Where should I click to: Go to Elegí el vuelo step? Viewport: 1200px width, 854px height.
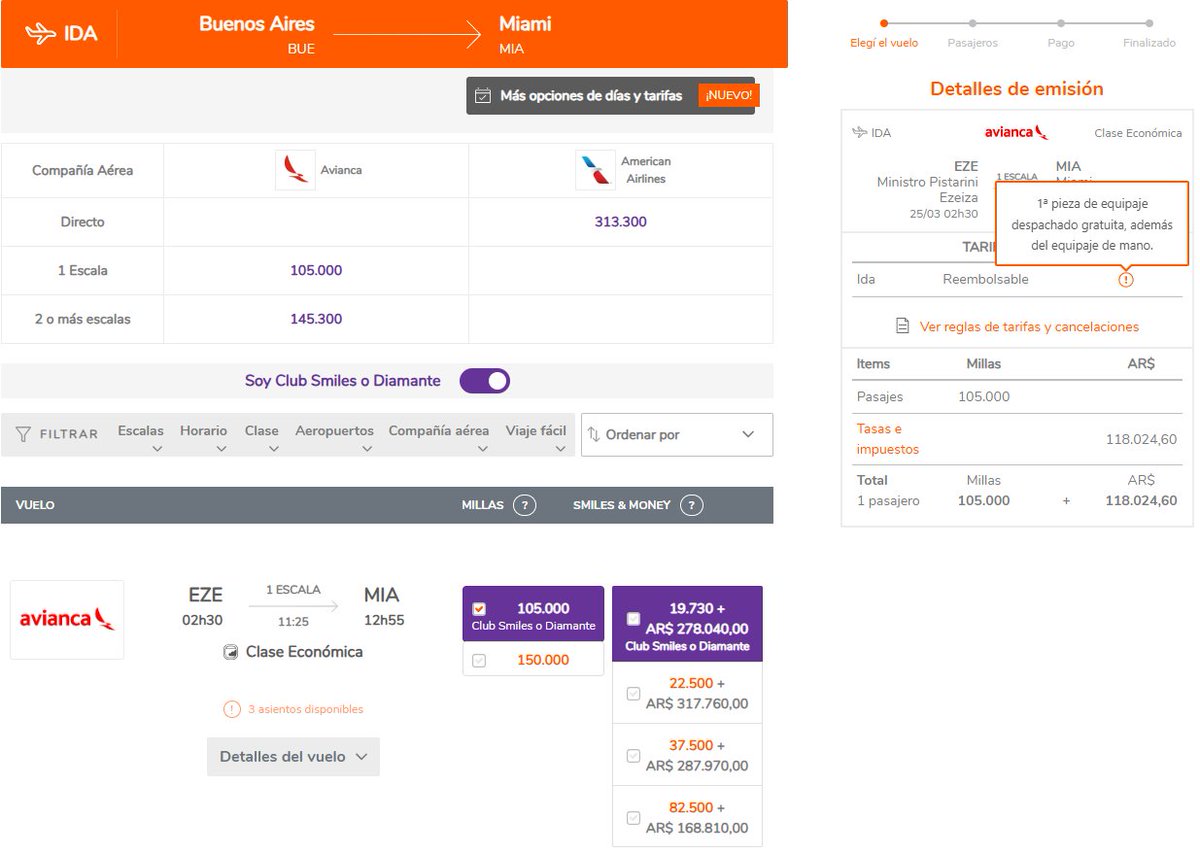(883, 33)
